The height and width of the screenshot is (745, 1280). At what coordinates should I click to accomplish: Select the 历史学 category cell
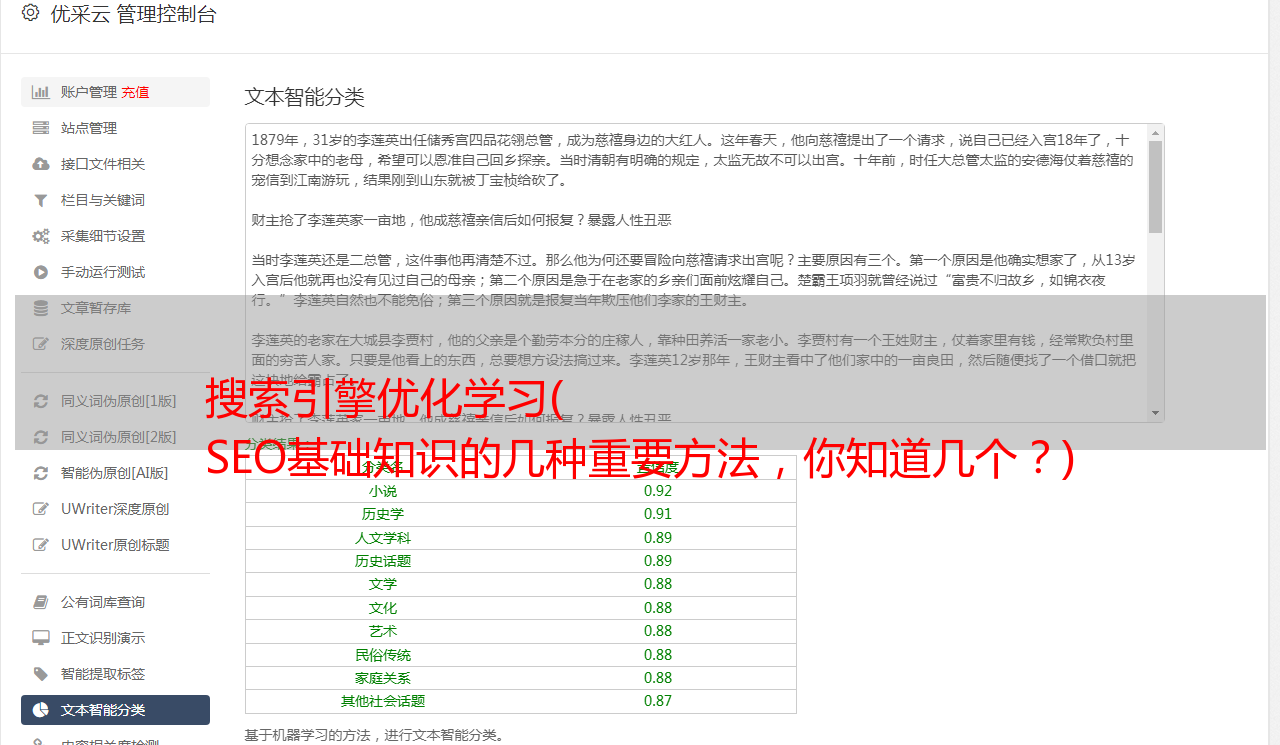383,514
